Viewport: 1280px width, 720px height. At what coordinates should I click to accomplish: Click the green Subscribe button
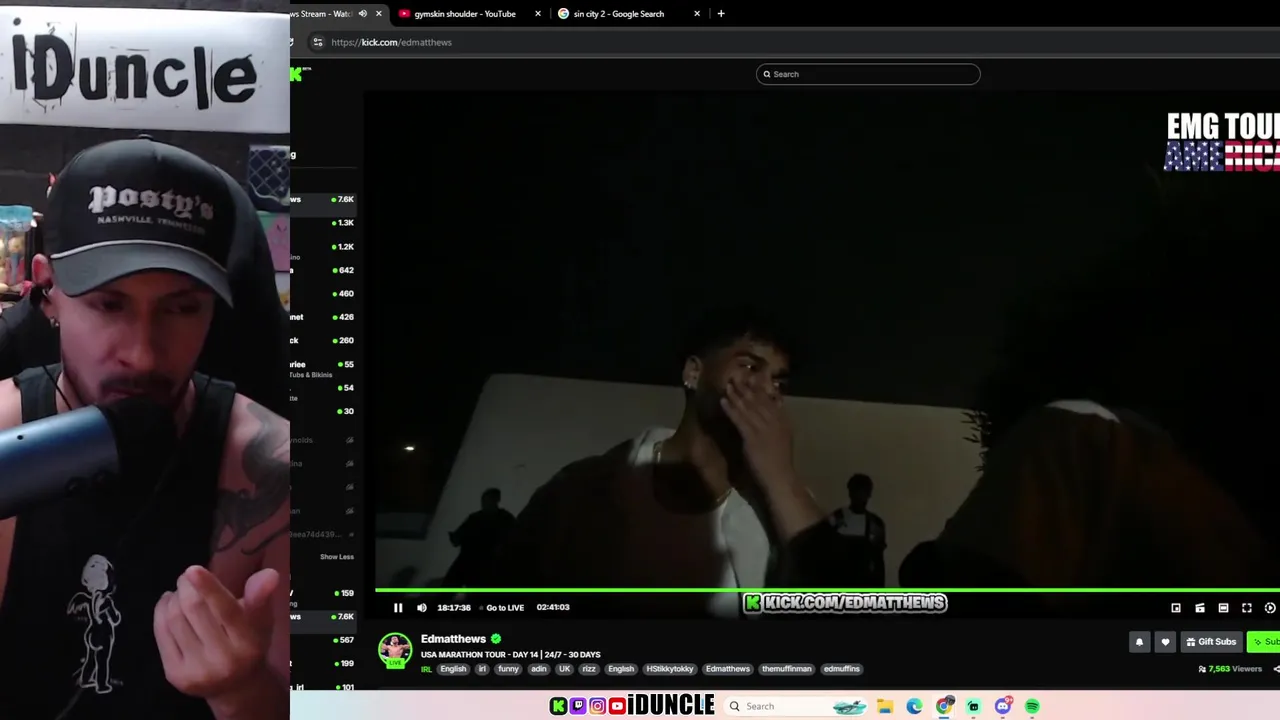point(1264,642)
